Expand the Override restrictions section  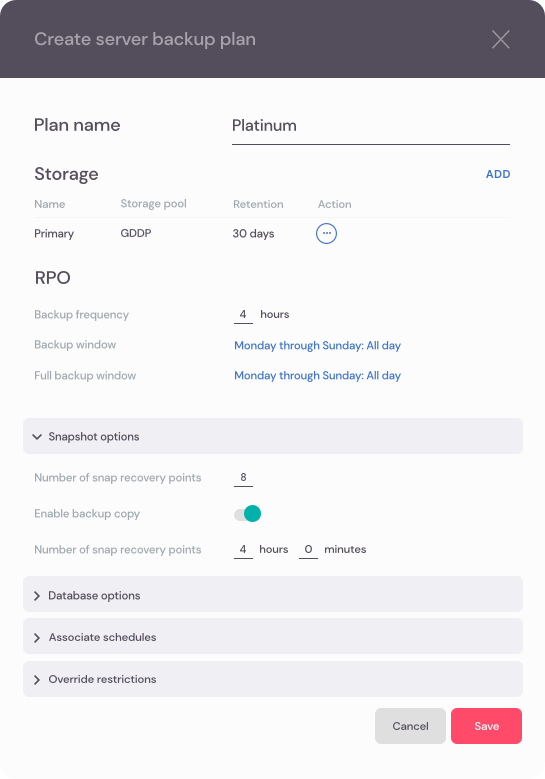click(273, 679)
